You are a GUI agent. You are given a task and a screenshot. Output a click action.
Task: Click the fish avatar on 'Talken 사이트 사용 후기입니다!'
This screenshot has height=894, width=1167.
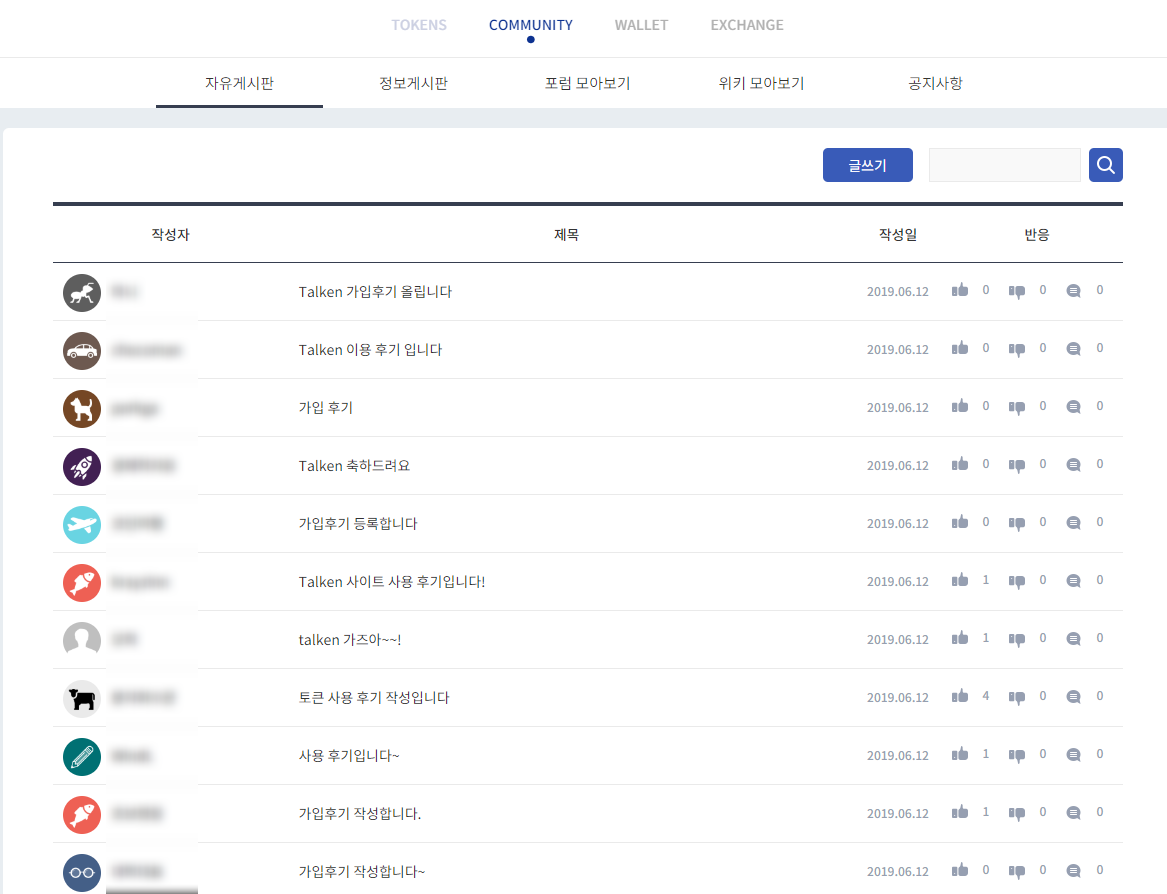click(82, 583)
